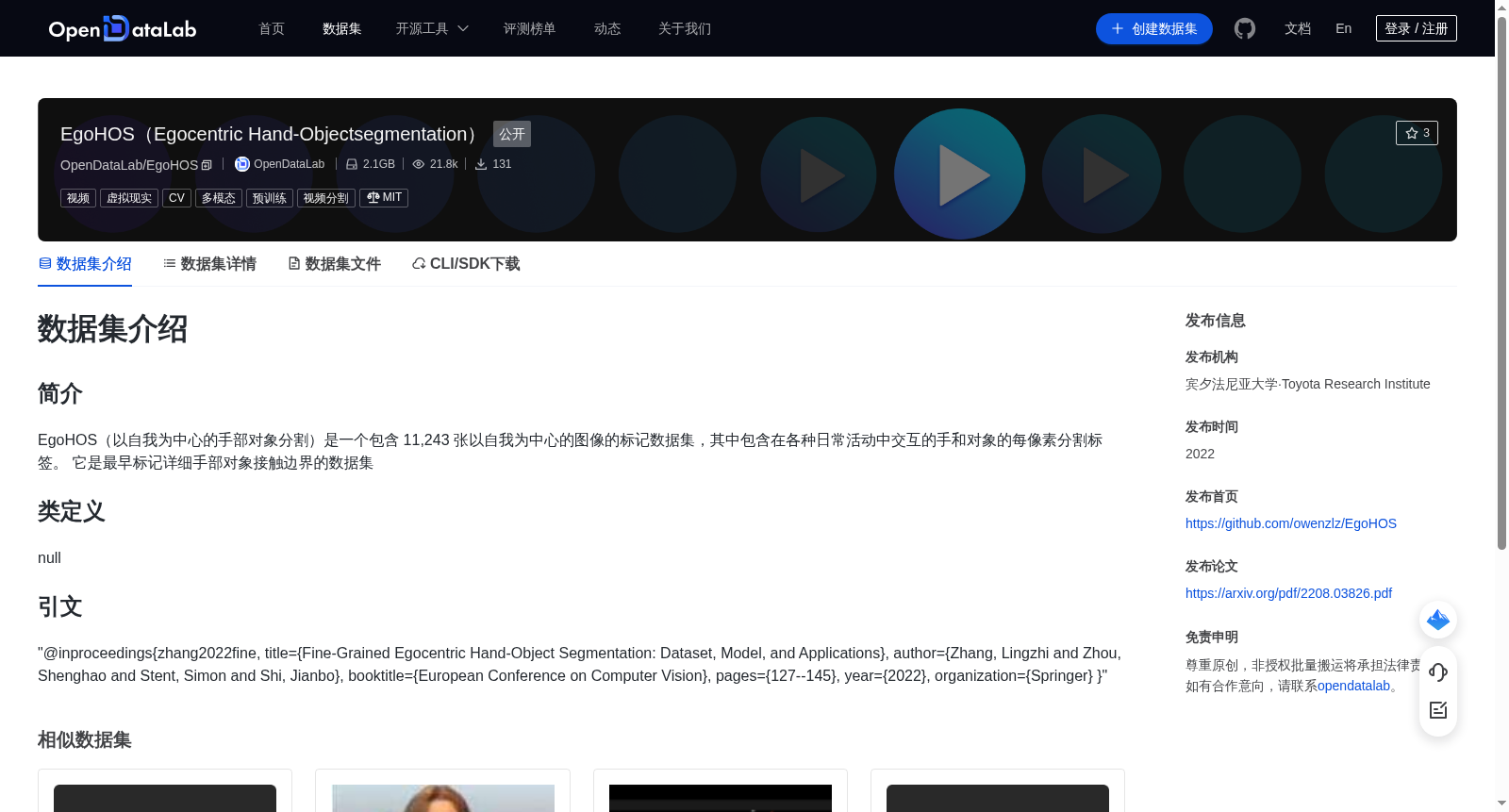1509x812 pixels.
Task: Star the EgoHOS dataset
Action: tap(1417, 133)
